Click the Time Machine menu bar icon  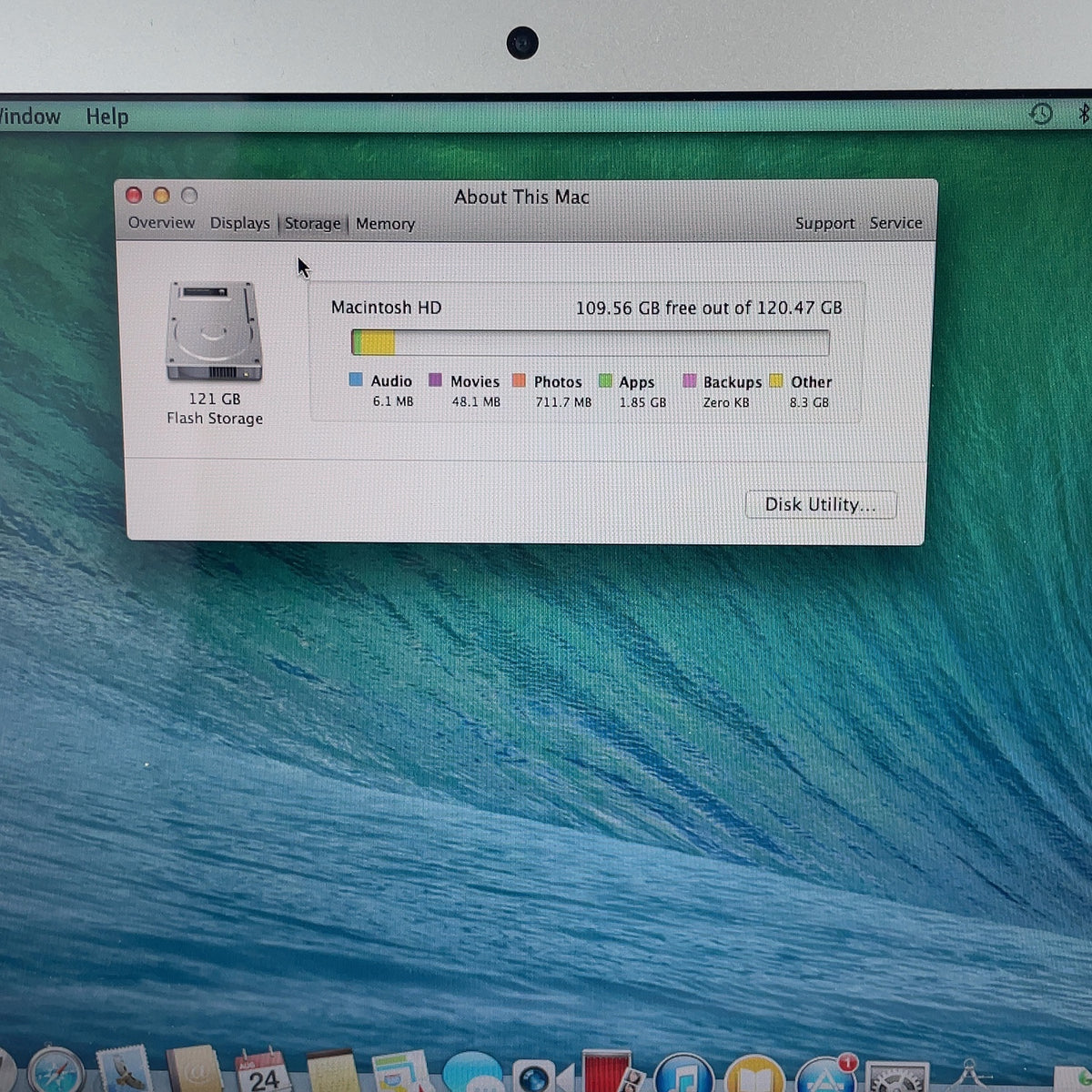(1041, 114)
